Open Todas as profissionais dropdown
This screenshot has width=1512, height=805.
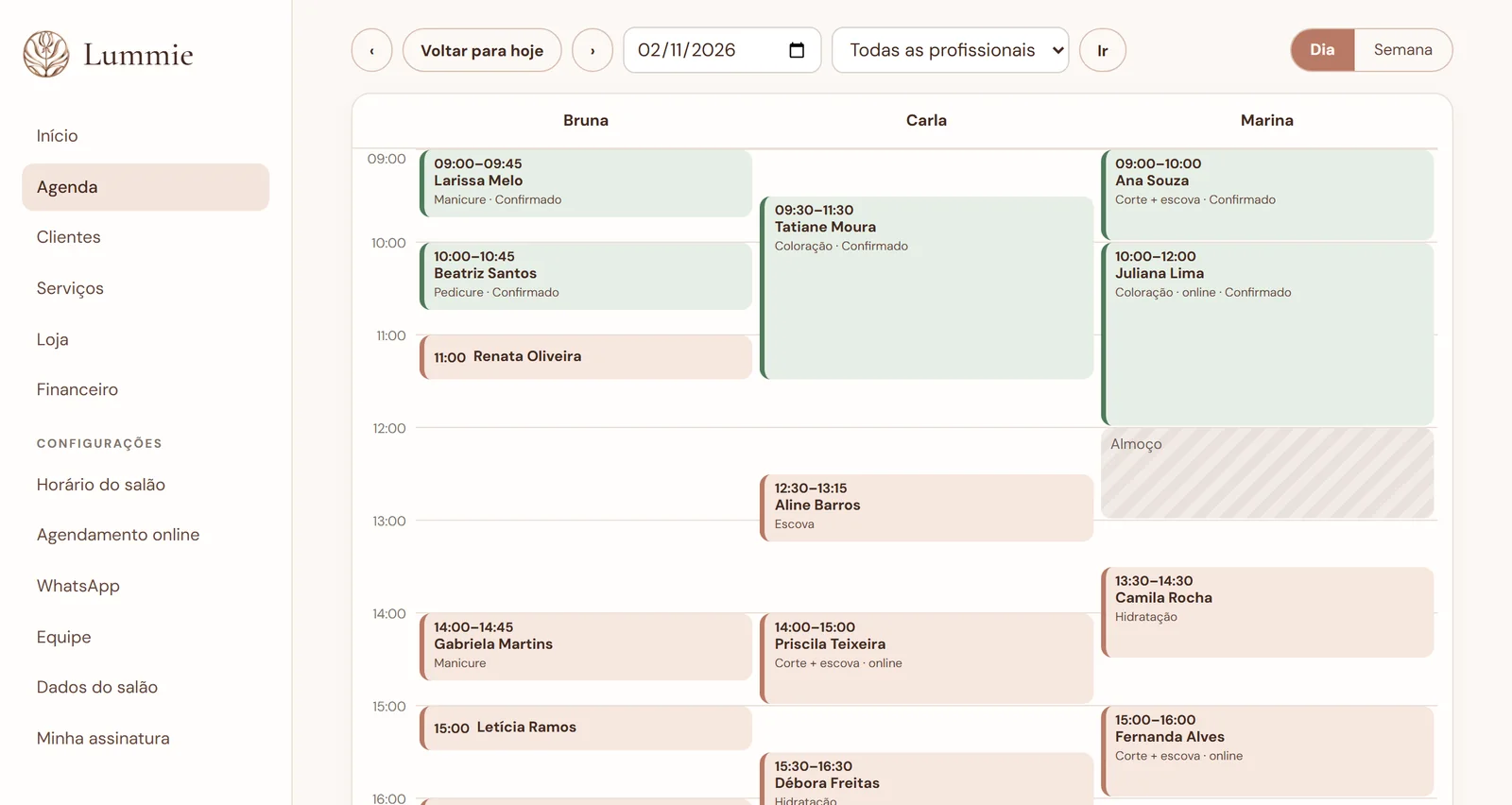click(x=950, y=50)
